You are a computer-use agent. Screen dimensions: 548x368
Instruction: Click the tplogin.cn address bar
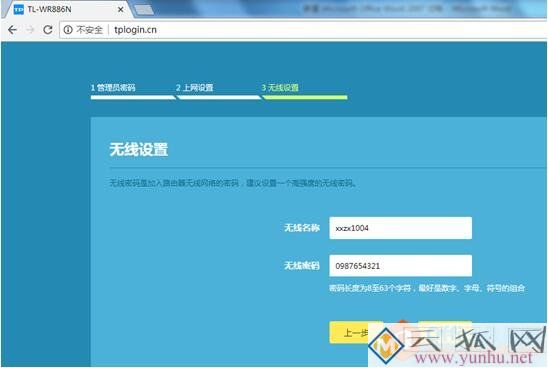click(x=304, y=30)
